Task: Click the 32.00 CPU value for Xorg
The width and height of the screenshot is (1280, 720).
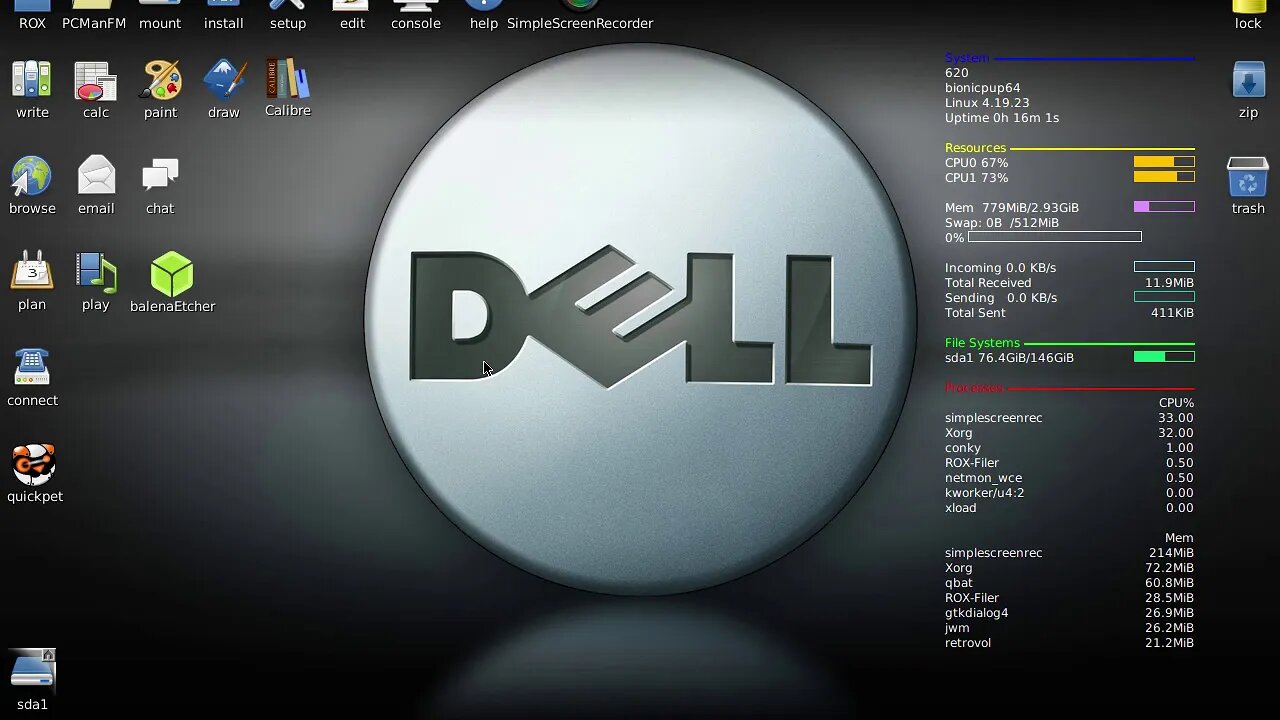Action: coord(1176,433)
